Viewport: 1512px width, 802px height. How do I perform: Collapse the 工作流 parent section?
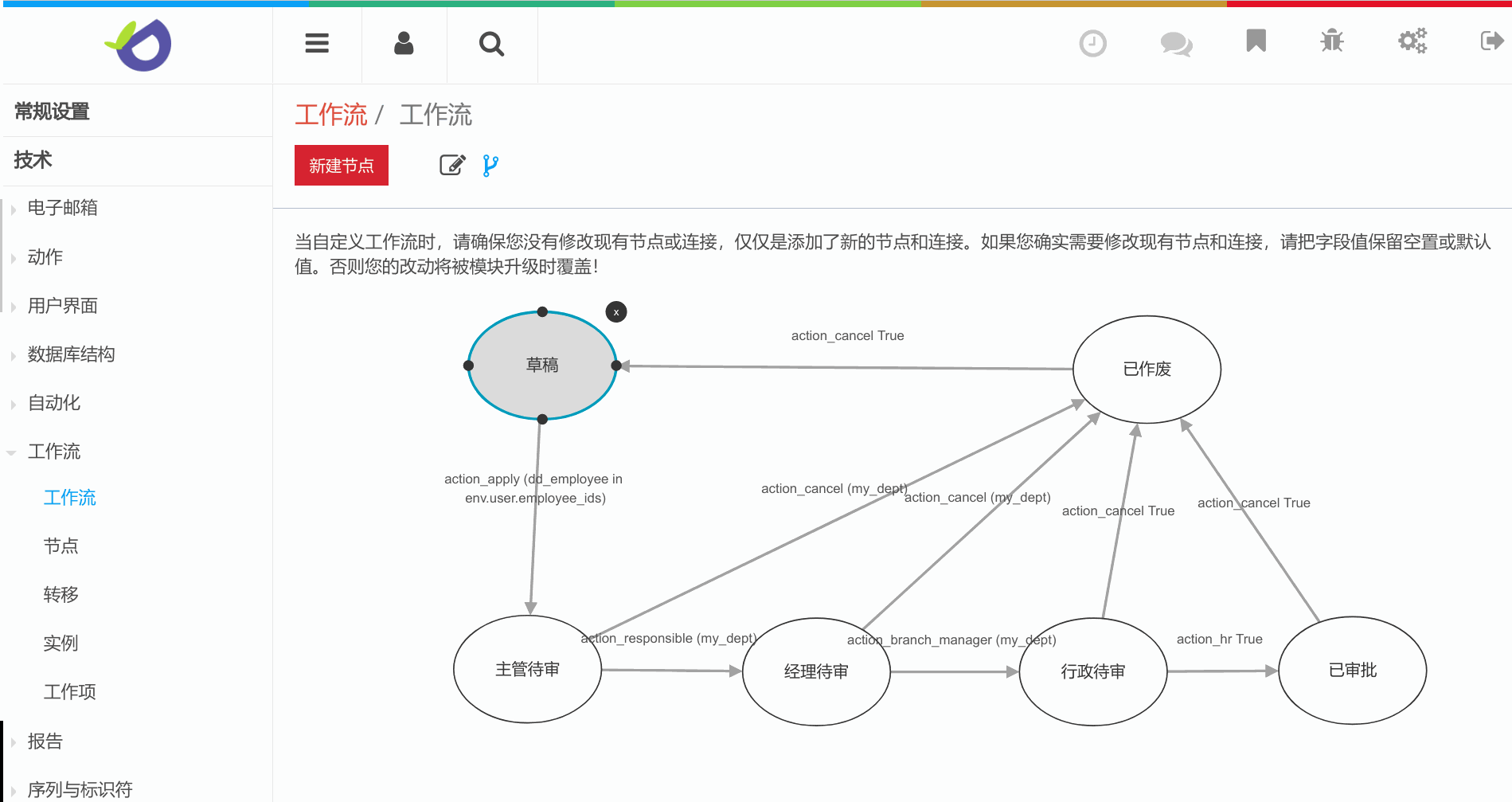point(53,452)
